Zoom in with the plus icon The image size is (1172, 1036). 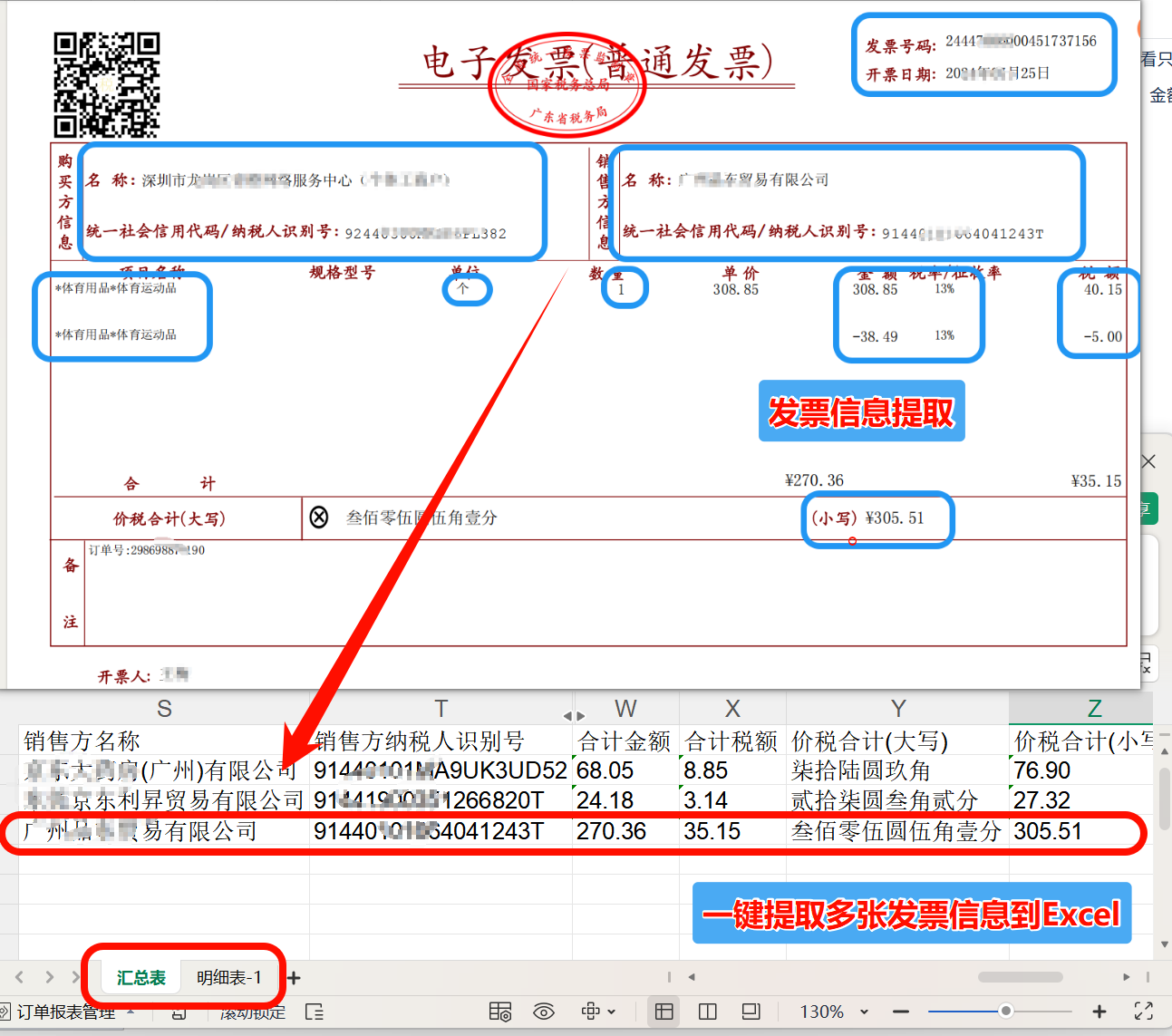point(1099,1012)
